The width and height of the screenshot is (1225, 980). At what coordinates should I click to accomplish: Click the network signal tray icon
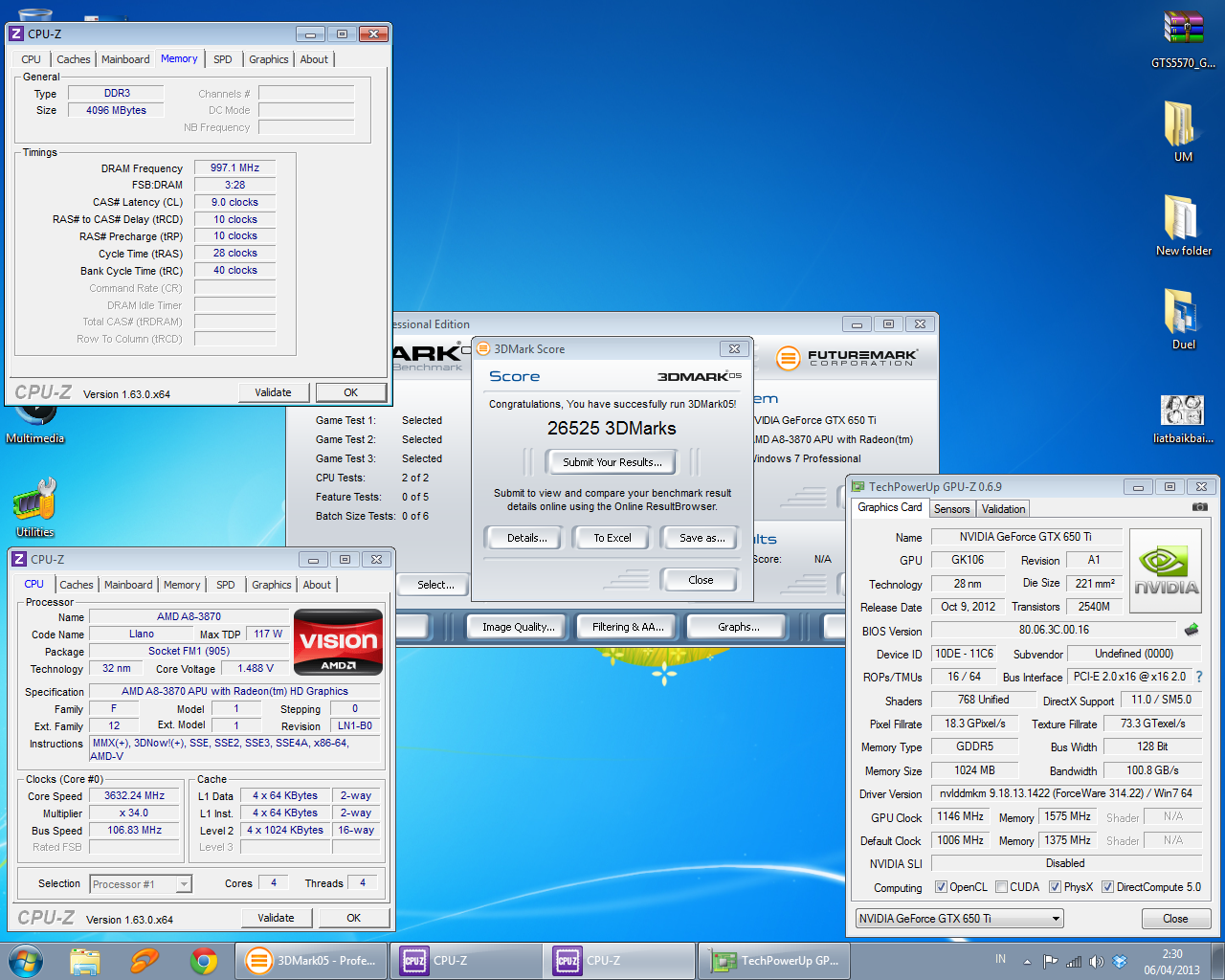[x=1074, y=961]
